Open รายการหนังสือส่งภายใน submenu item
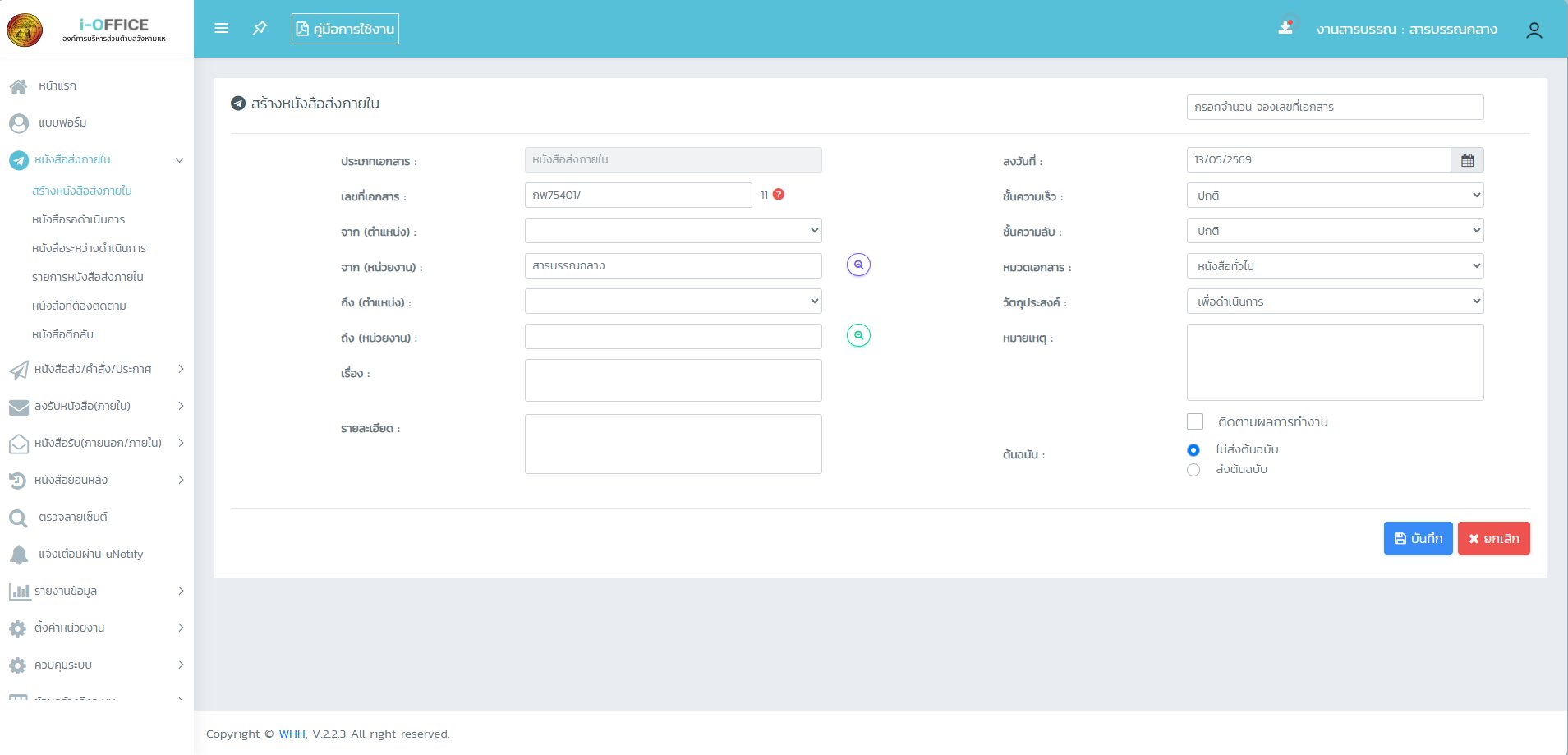Screen dimensions: 1568x755 tap(88, 277)
